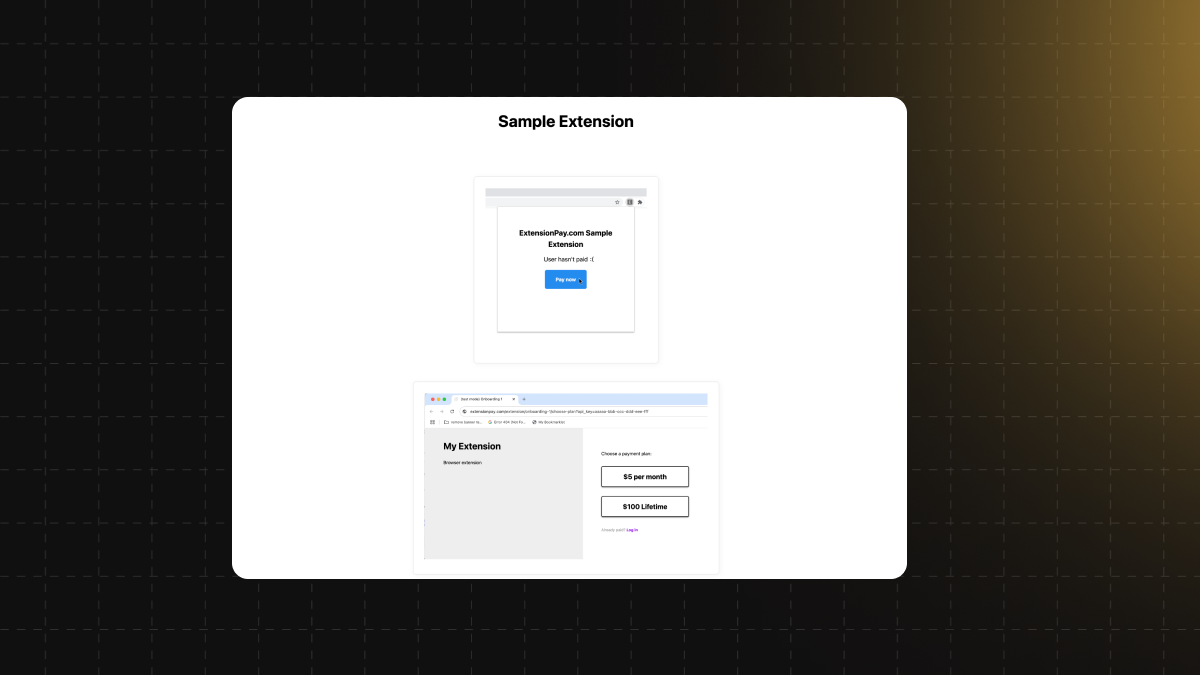This screenshot has height=675, width=1200.
Task: Reload the onboarding page
Action: 451,411
